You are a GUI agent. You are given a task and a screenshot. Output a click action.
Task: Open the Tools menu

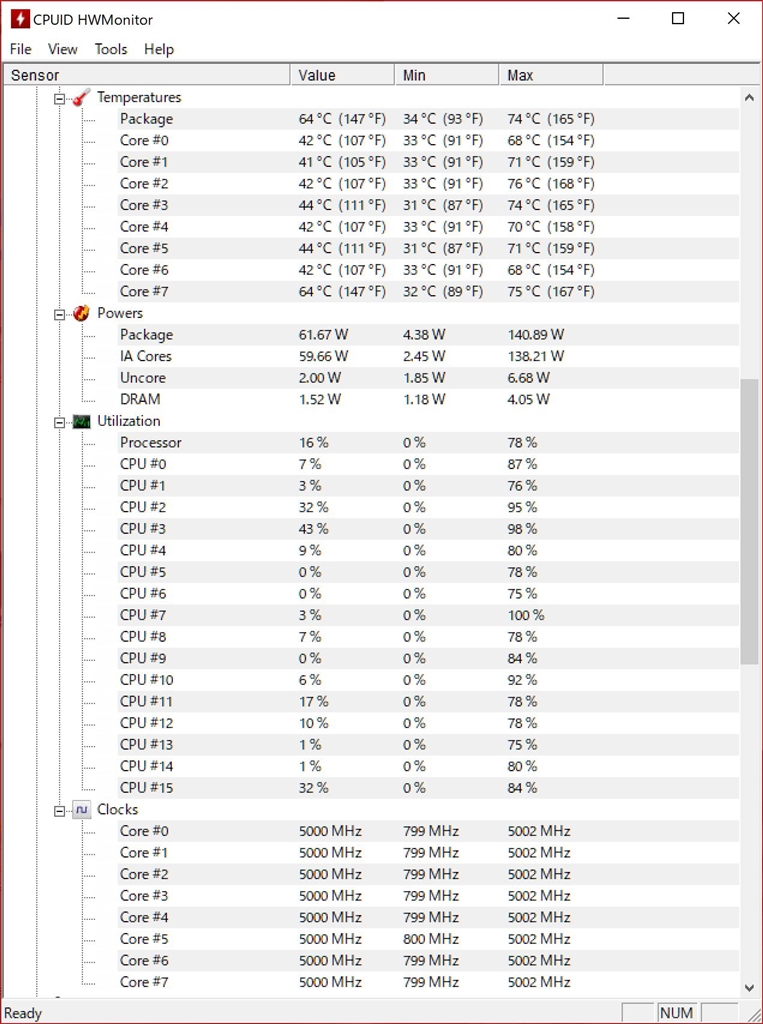111,49
